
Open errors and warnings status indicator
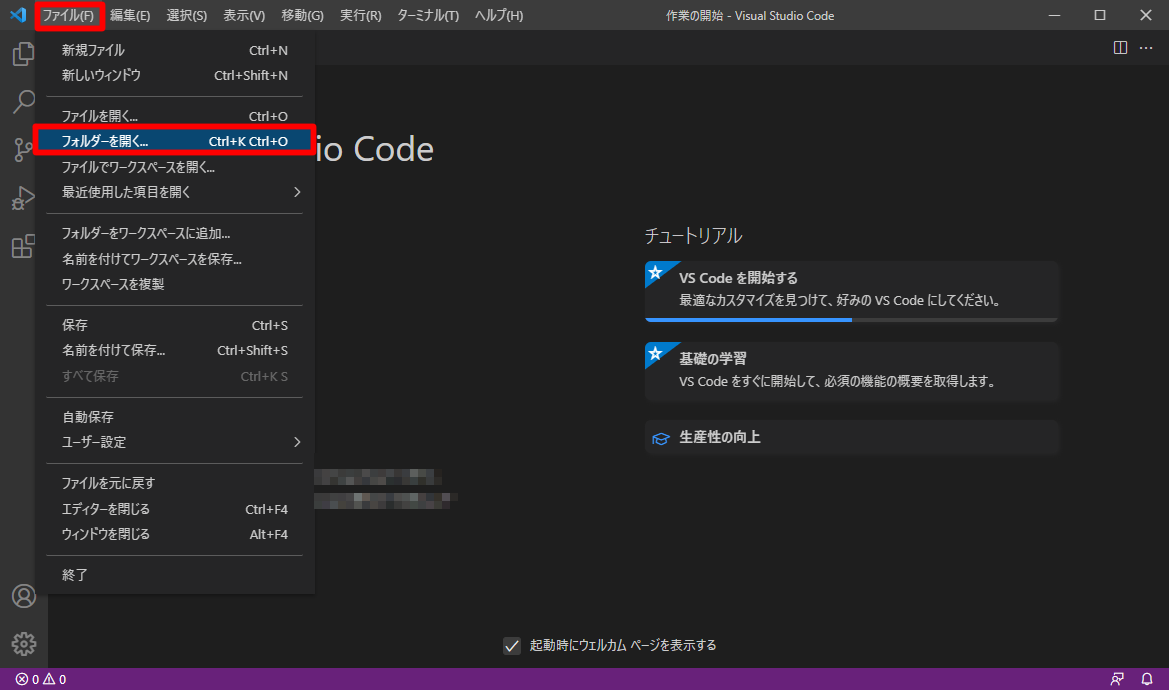41,679
